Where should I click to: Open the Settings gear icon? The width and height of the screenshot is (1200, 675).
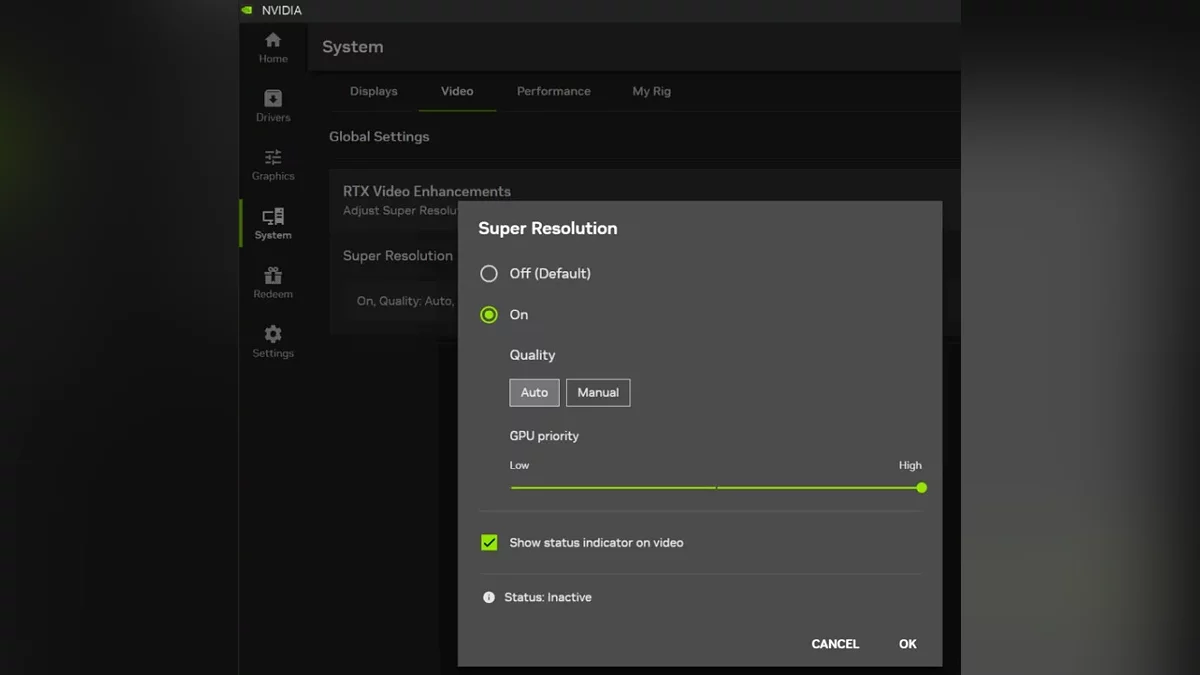coord(273,335)
